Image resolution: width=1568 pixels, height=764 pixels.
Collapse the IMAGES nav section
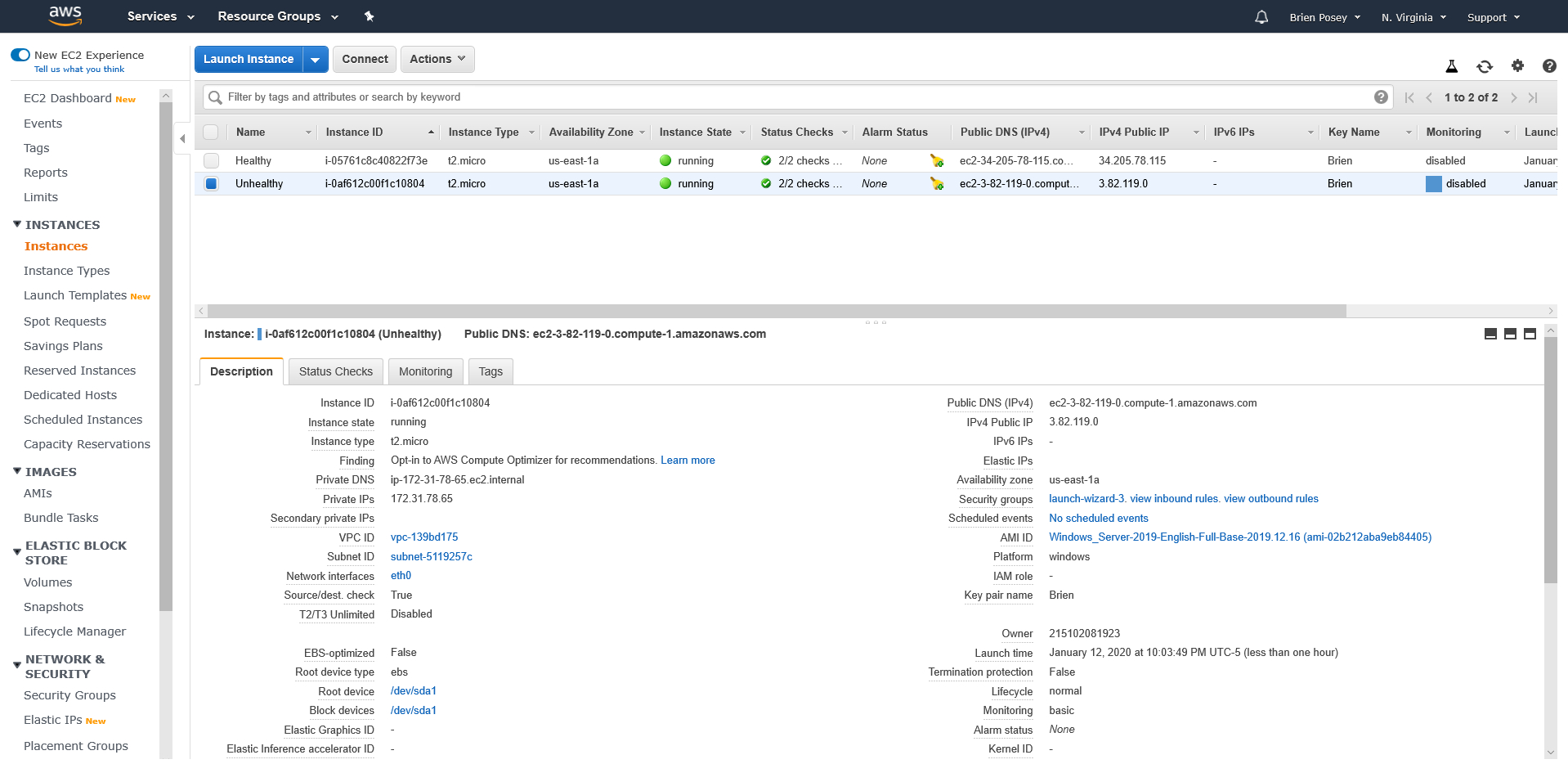click(17, 471)
